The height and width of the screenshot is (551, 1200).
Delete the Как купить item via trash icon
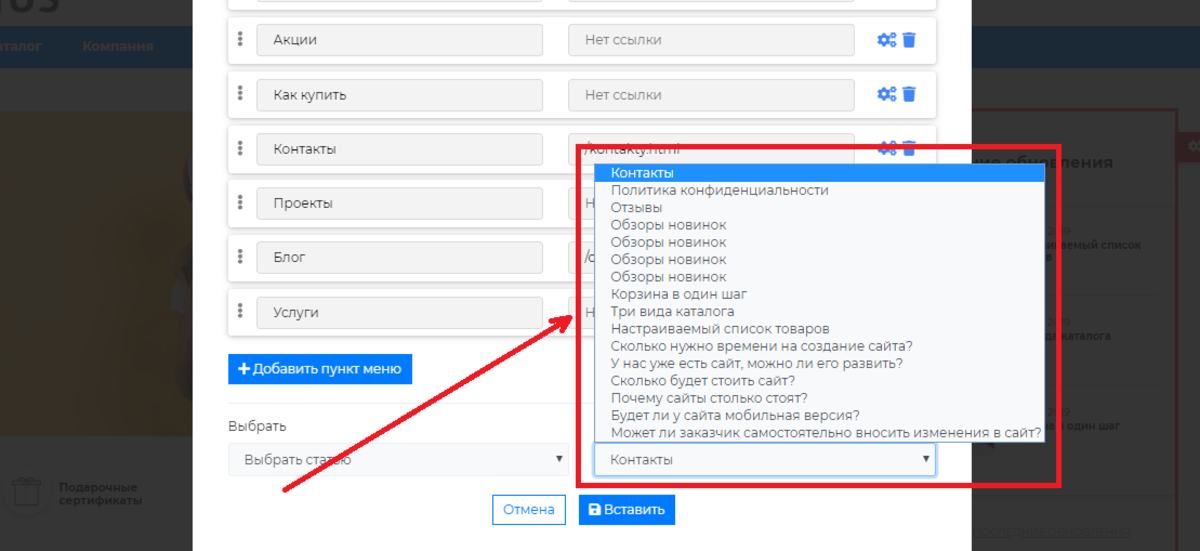909,94
